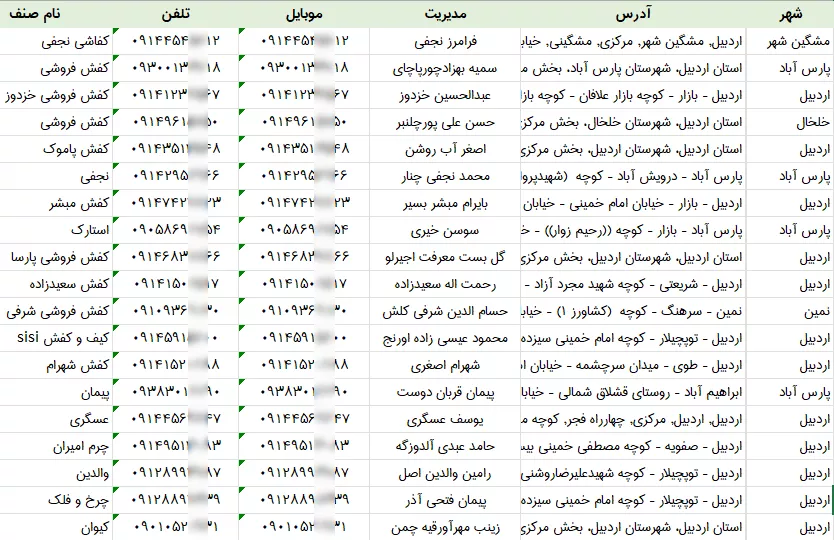Click manager cell سمیه بهزادچورپاچای

point(445,69)
